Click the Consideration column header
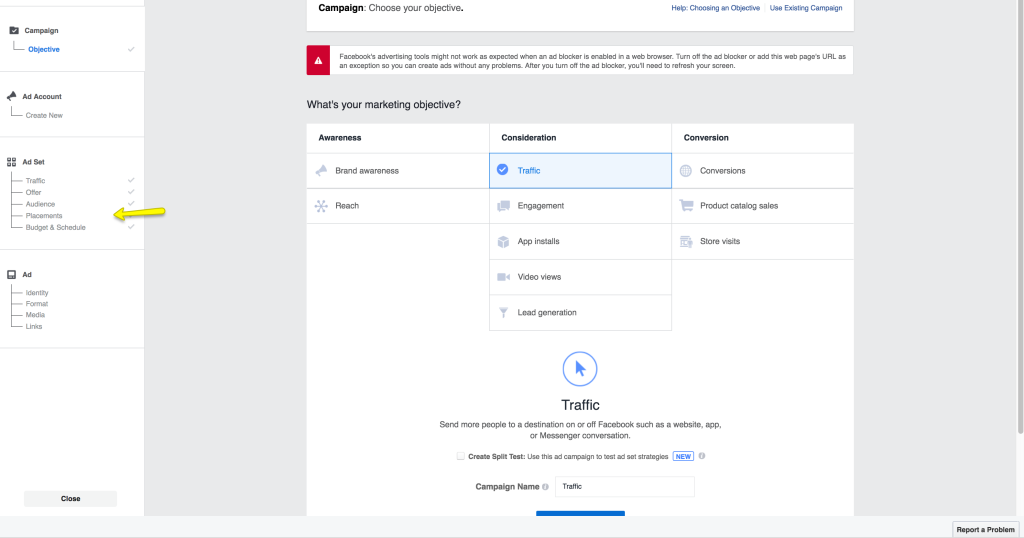The image size is (1024, 538). tap(529, 138)
